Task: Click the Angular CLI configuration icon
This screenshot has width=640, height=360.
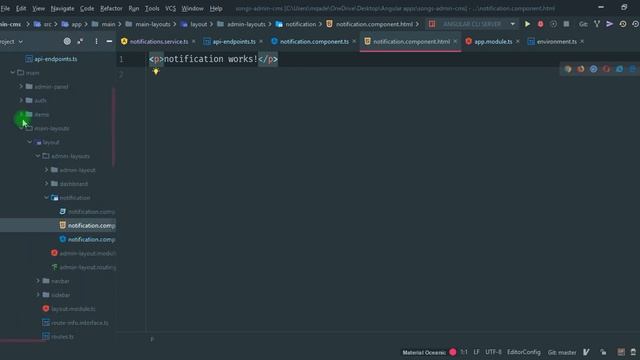Action: [432, 24]
